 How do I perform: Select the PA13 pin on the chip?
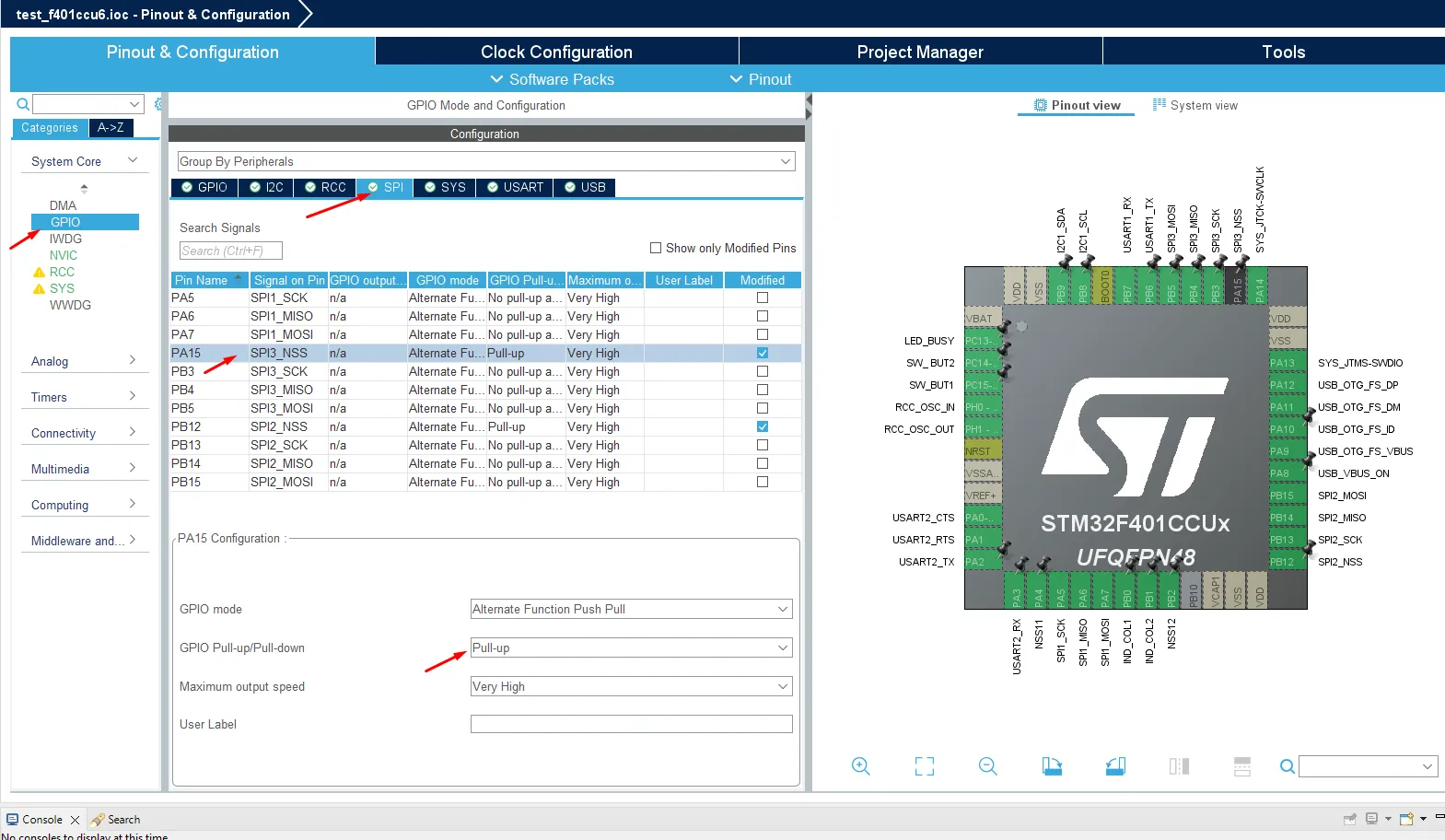[1288, 363]
